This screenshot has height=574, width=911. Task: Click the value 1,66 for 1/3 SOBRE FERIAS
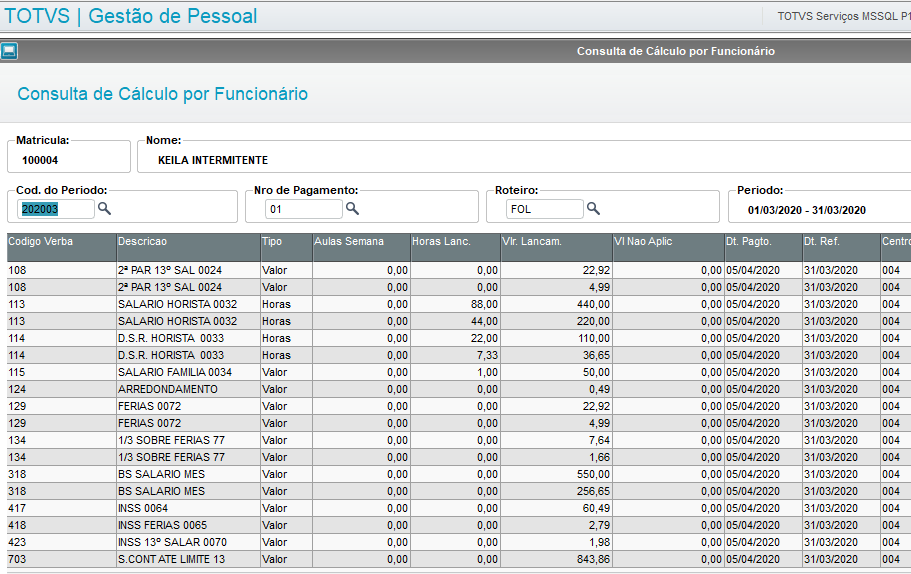click(x=599, y=457)
